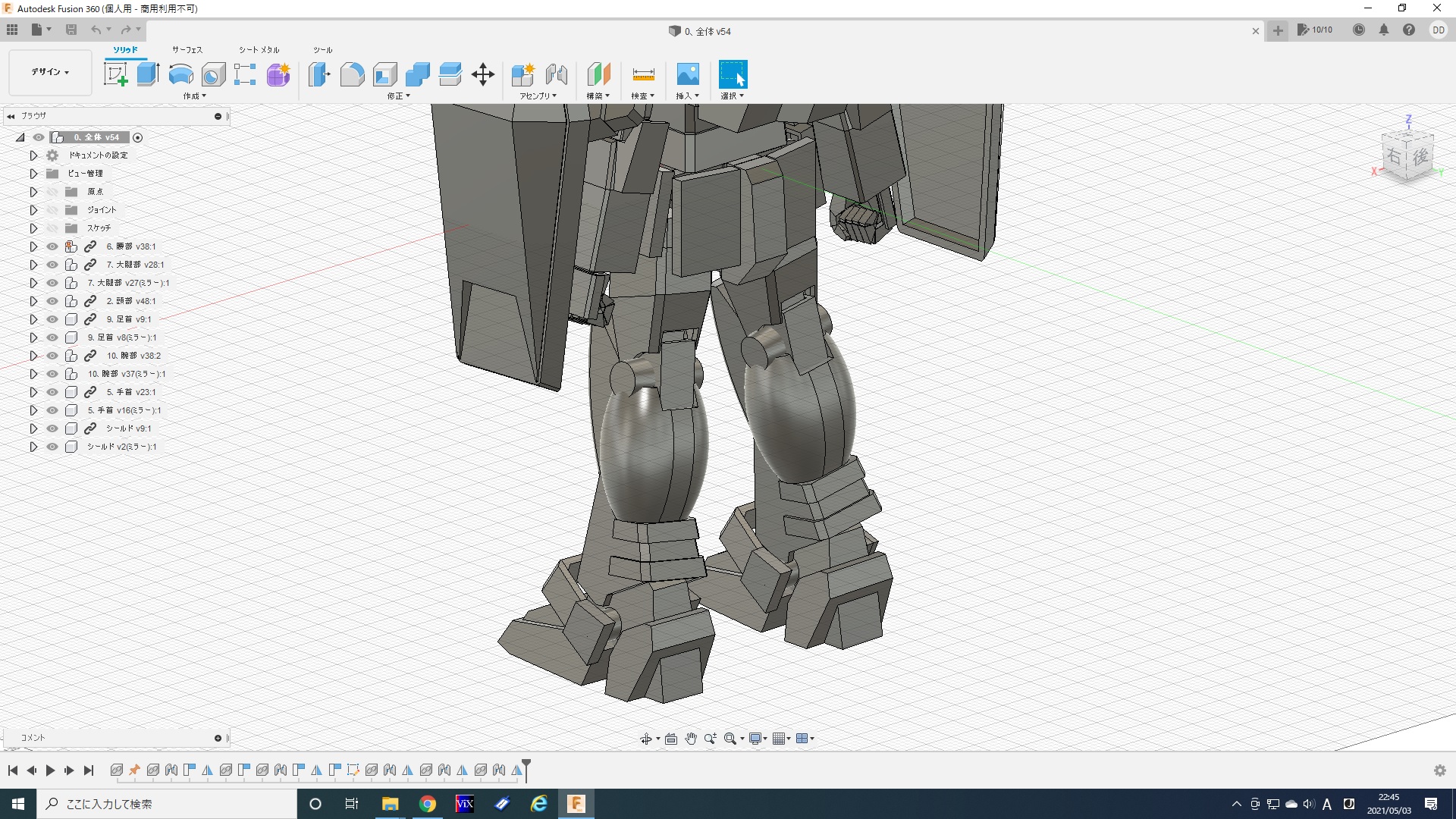The height and width of the screenshot is (819, 1456).
Task: Click the Fillet tool in the toolbar
Action: pos(352,74)
